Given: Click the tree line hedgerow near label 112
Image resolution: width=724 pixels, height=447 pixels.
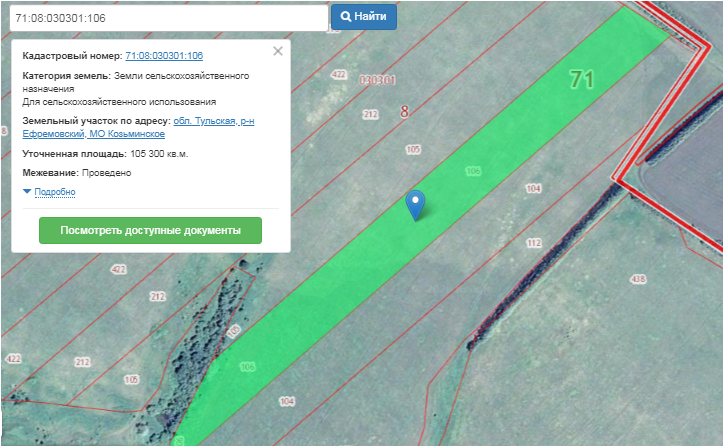Looking at the screenshot, I should 530,272.
